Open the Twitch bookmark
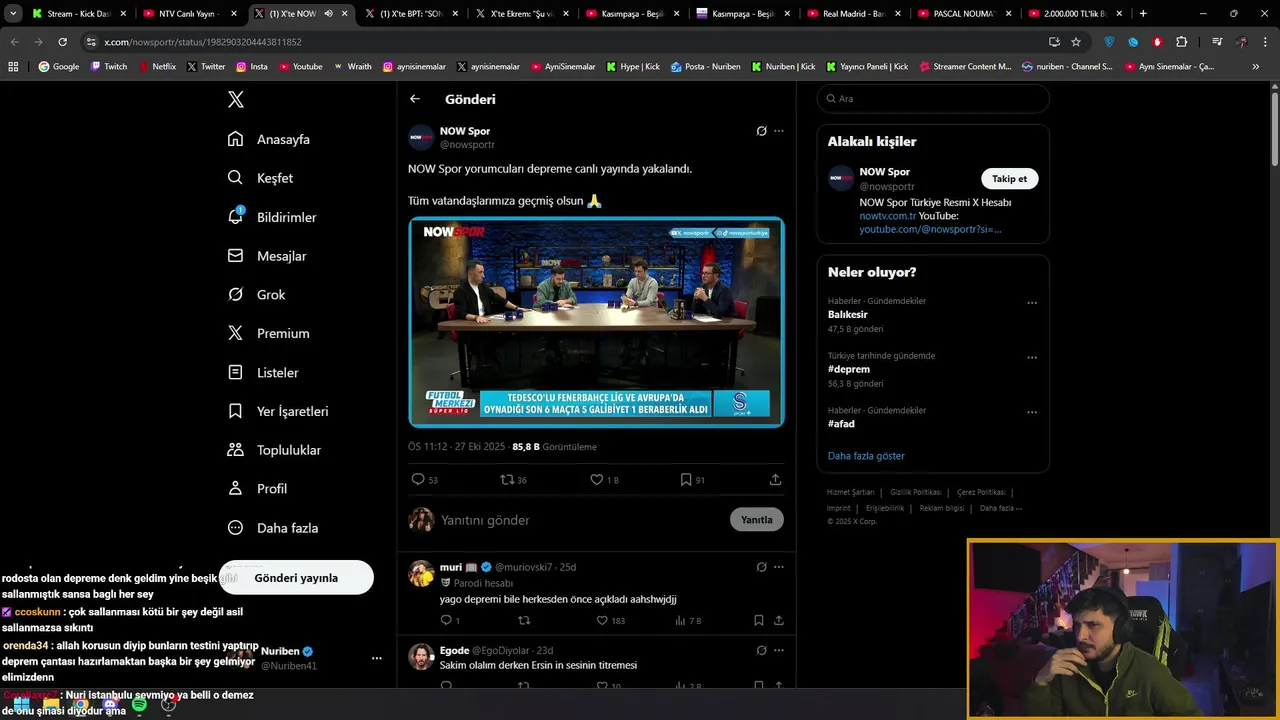Viewport: 1280px width, 720px height. click(109, 67)
